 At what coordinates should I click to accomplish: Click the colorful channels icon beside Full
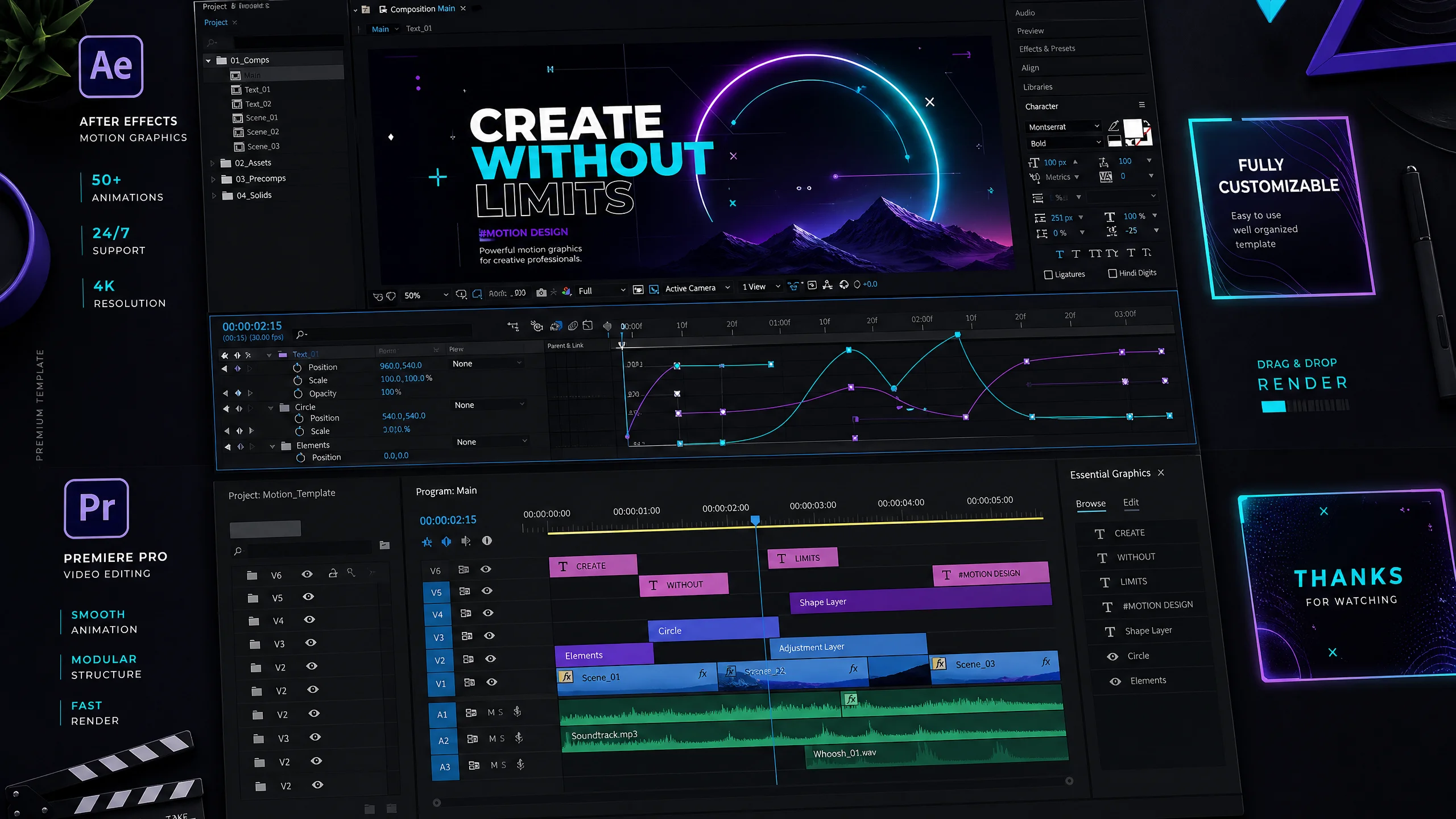pos(566,291)
